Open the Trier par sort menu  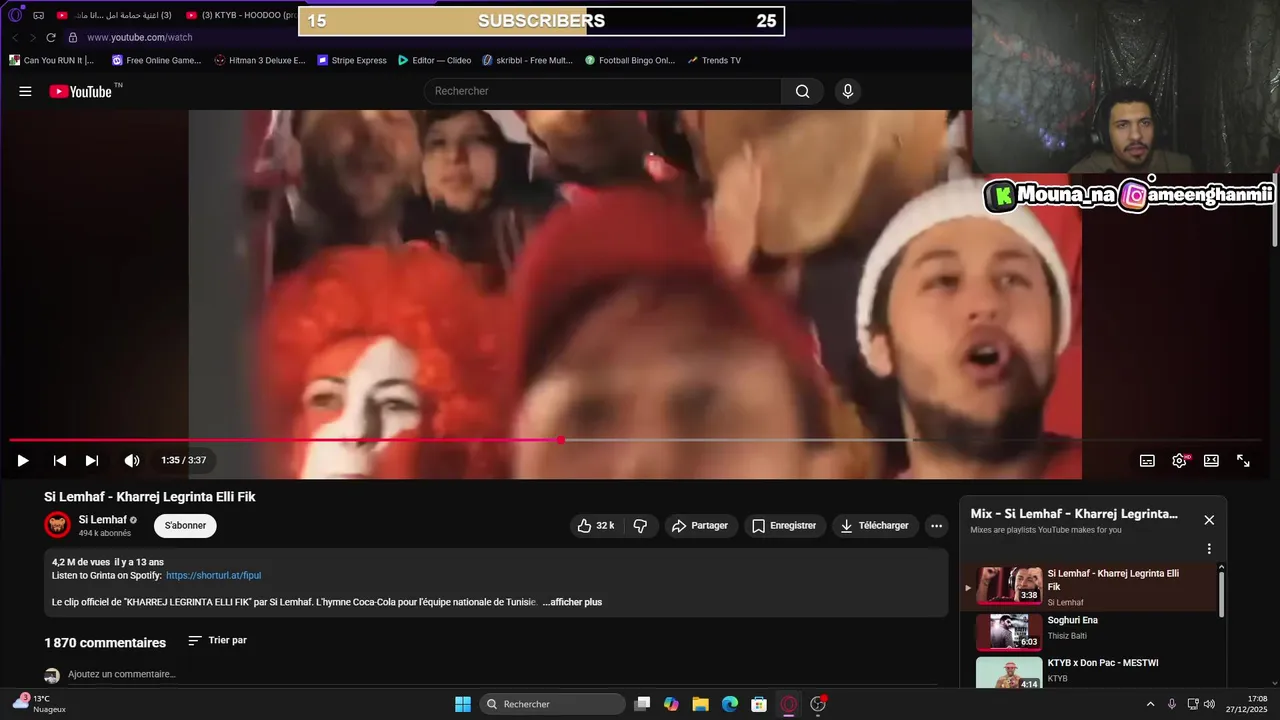[x=217, y=640]
